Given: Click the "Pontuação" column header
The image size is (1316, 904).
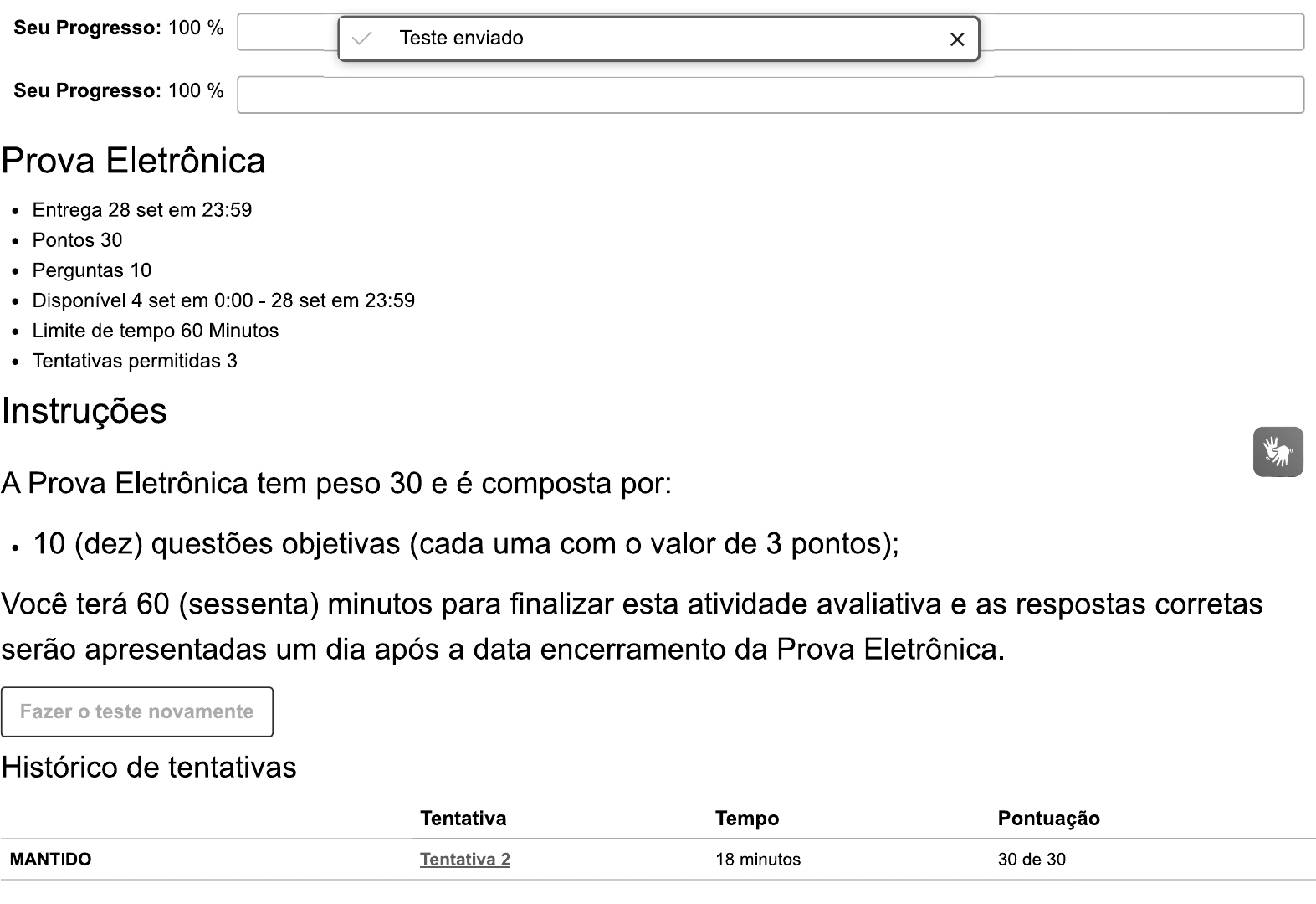Looking at the screenshot, I should [1048, 819].
